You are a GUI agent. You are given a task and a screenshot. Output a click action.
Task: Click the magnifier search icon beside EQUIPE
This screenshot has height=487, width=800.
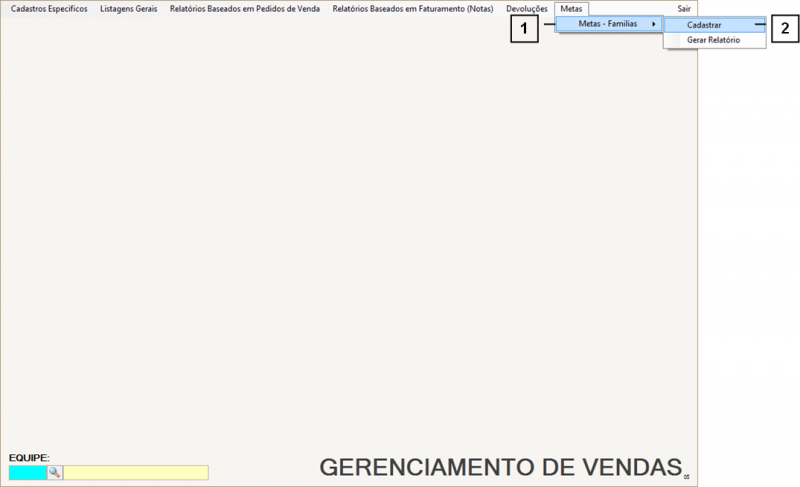click(55, 472)
